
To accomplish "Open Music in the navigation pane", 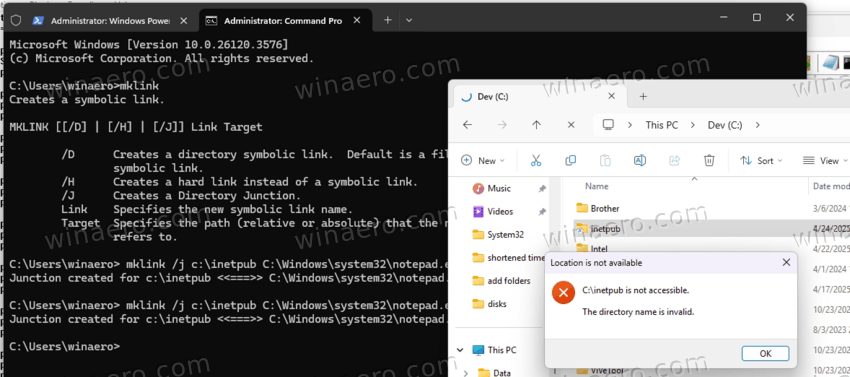I will 499,188.
